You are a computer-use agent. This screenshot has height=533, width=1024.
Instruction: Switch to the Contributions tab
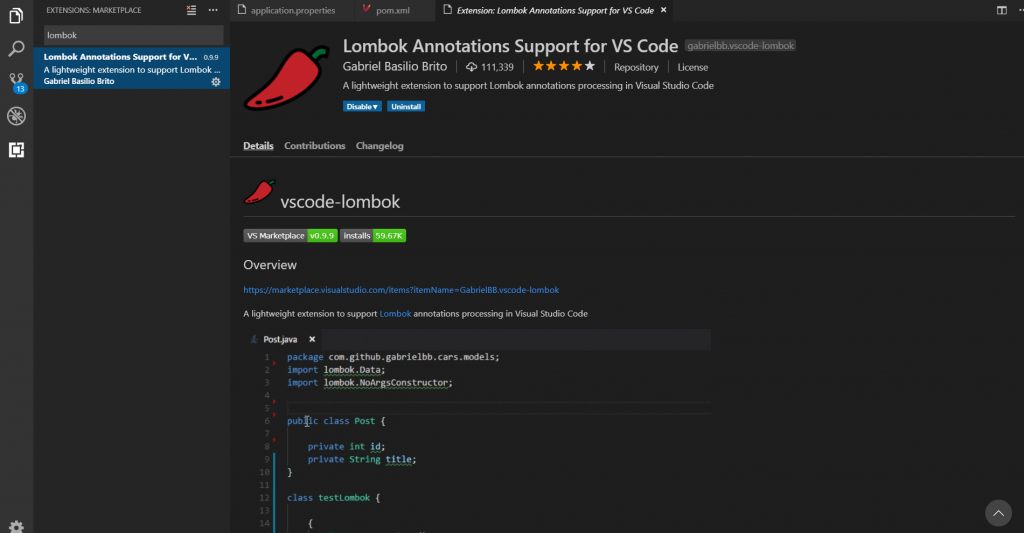[x=315, y=146]
